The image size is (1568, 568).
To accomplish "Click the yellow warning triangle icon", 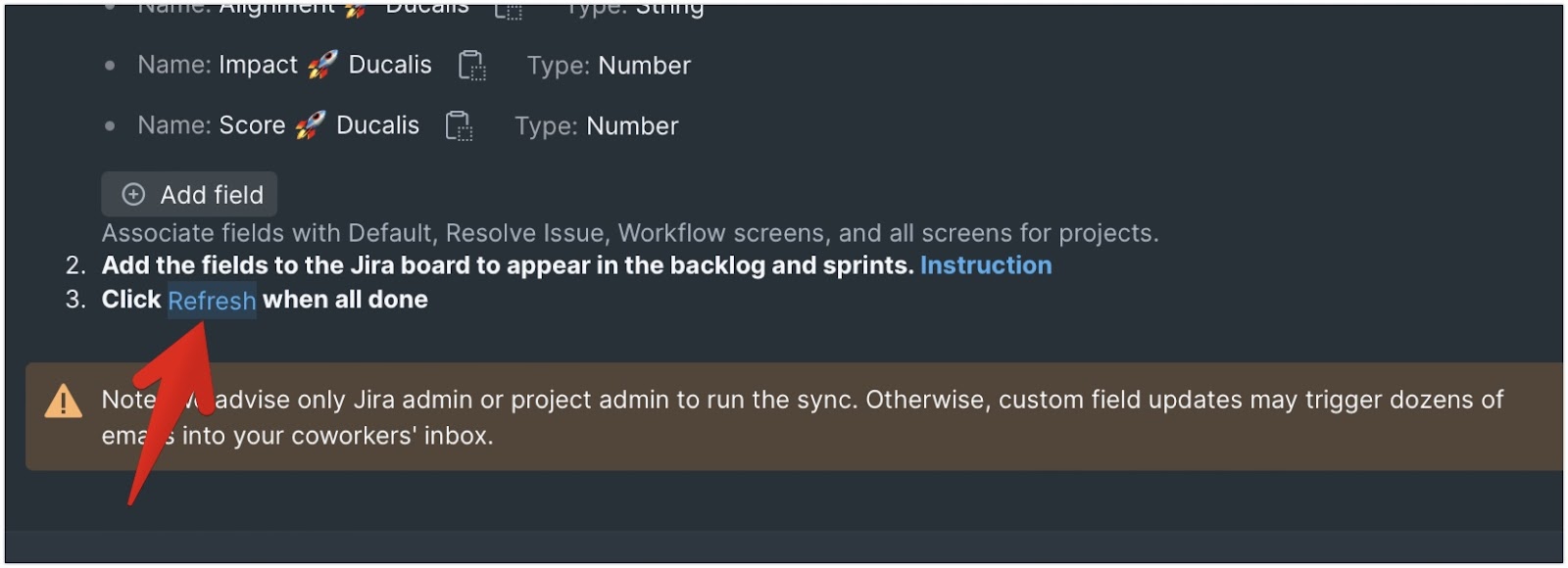I will pos(64,401).
